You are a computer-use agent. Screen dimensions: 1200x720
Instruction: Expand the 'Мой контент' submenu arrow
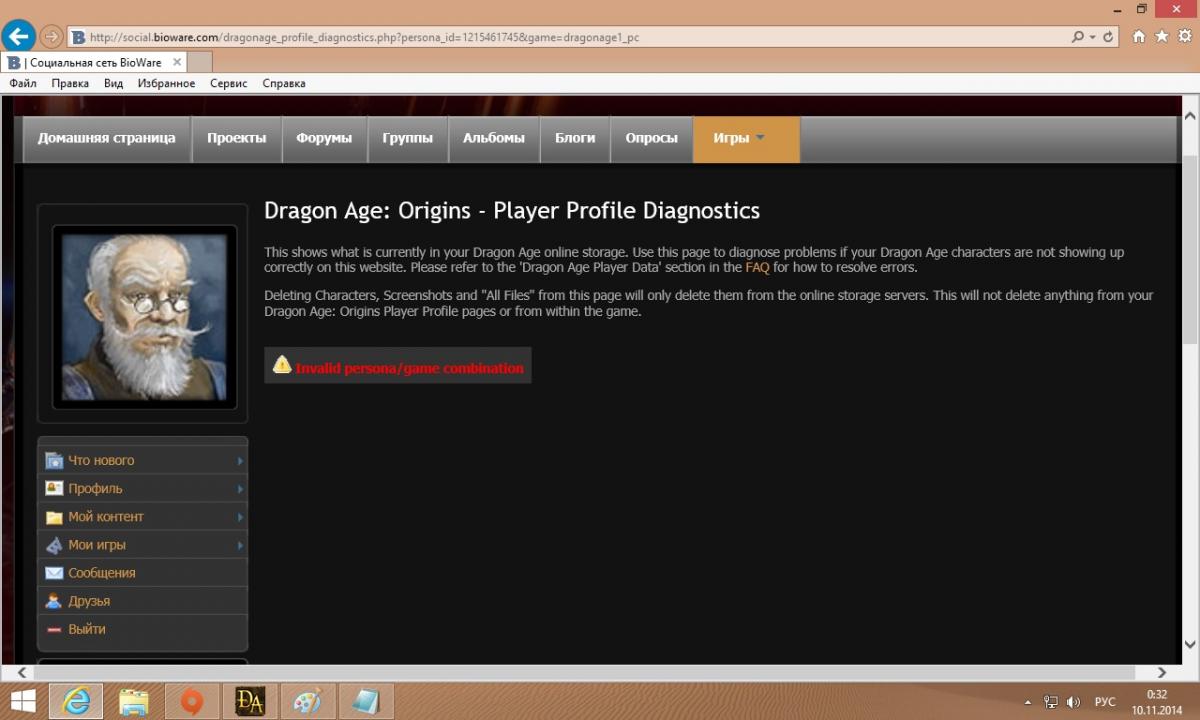(x=240, y=517)
